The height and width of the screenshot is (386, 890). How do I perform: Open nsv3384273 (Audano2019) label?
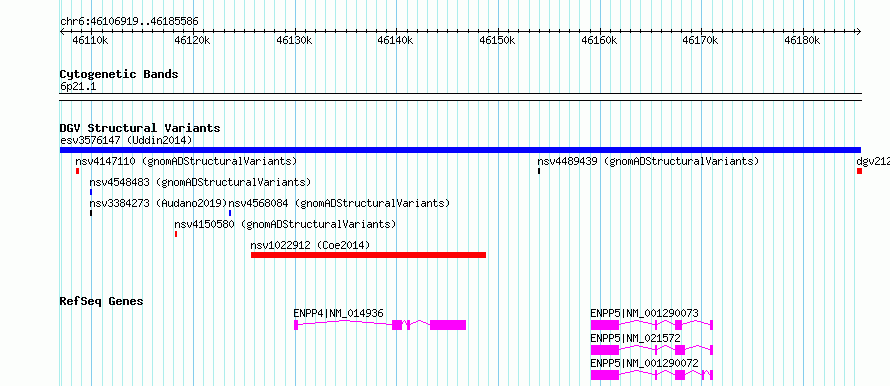(x=158, y=203)
